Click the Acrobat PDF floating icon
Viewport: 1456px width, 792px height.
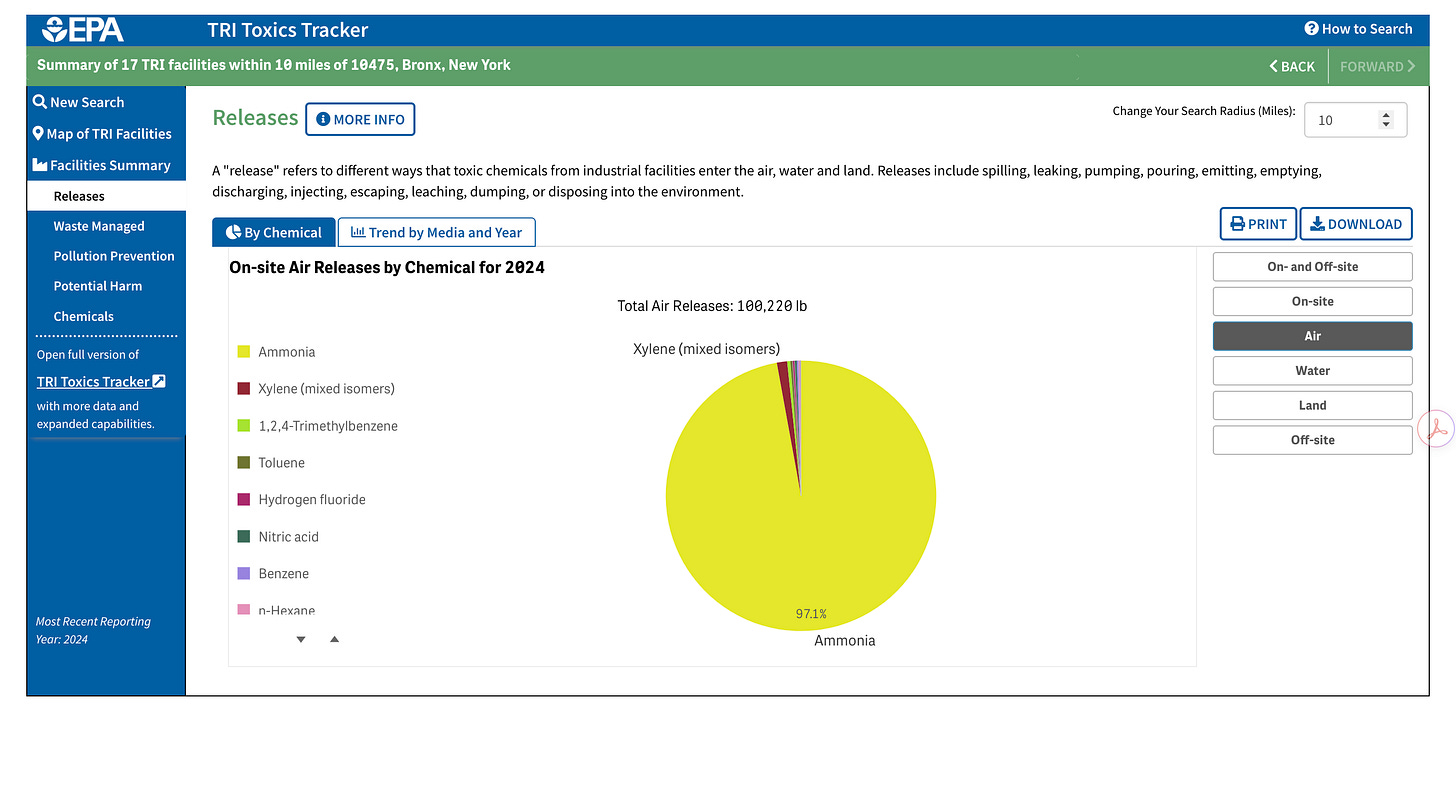[1437, 429]
